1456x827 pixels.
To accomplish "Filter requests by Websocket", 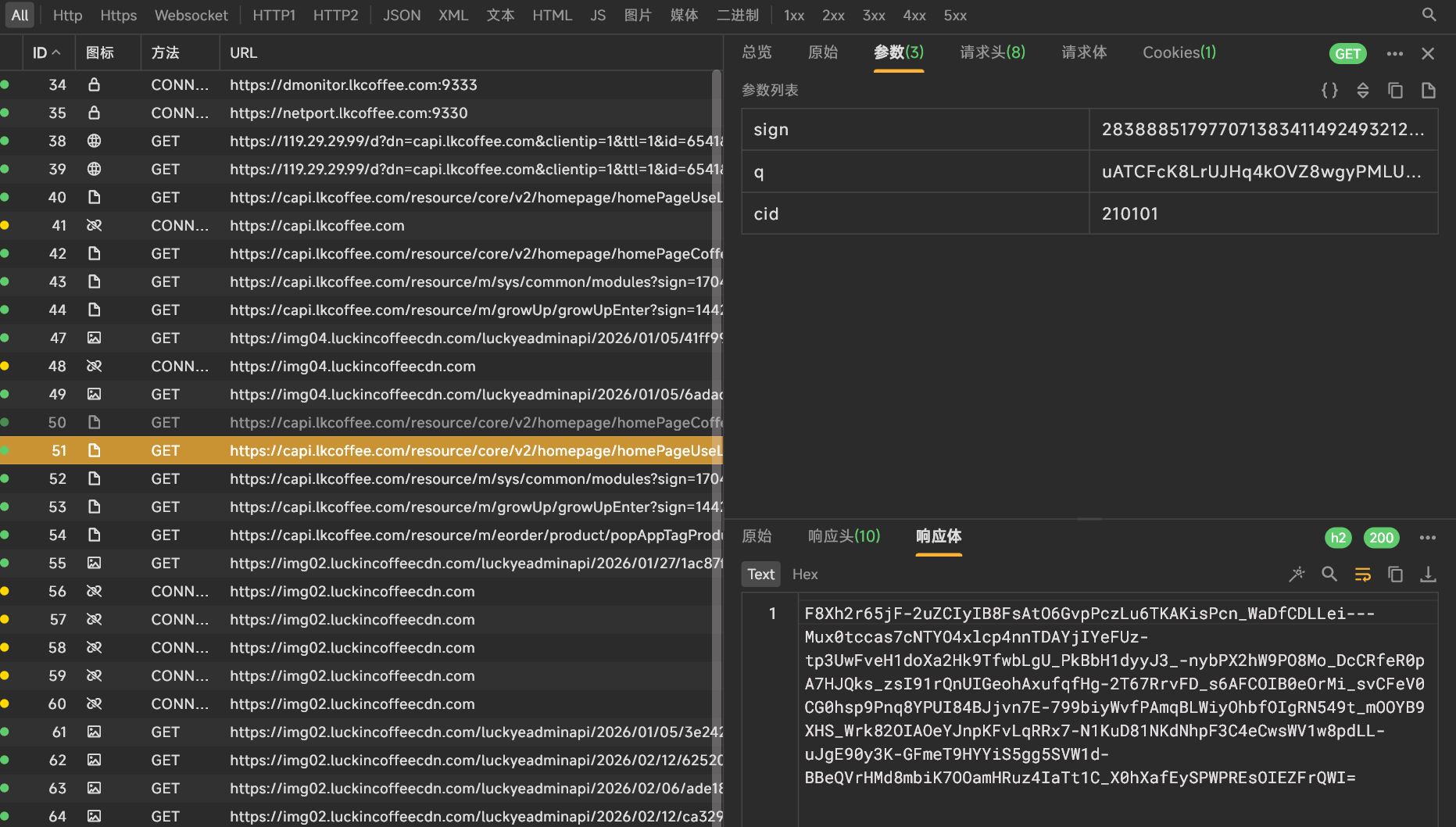I will [x=191, y=15].
